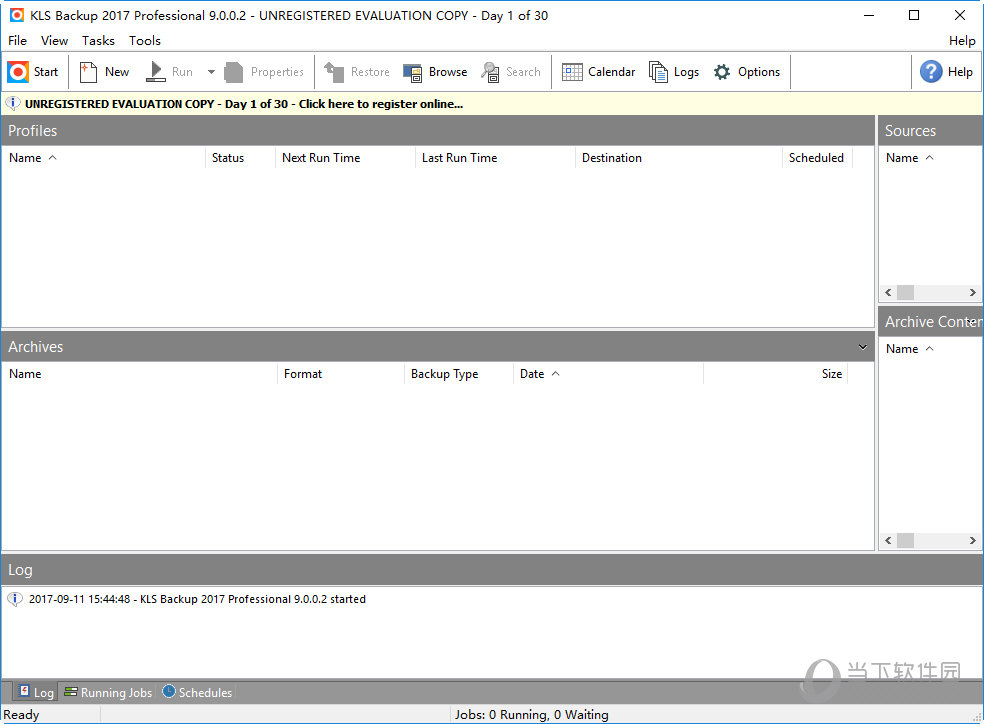Open the Logs viewer
Image resolution: width=984 pixels, height=724 pixels.
pos(674,72)
